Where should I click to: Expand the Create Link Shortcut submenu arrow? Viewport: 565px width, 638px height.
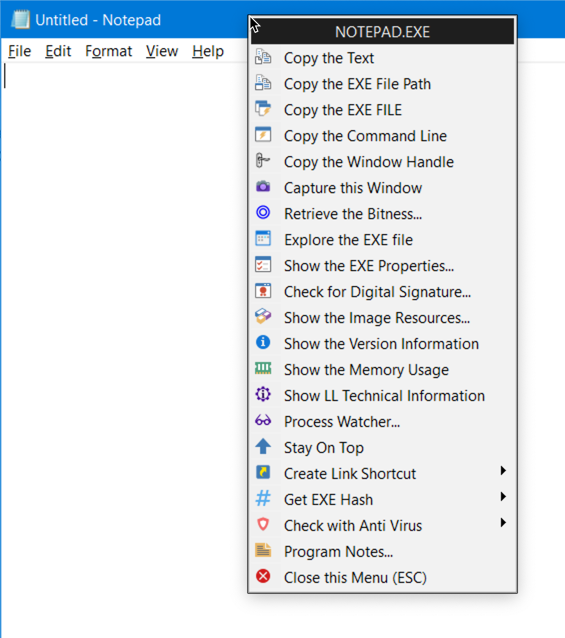(503, 471)
